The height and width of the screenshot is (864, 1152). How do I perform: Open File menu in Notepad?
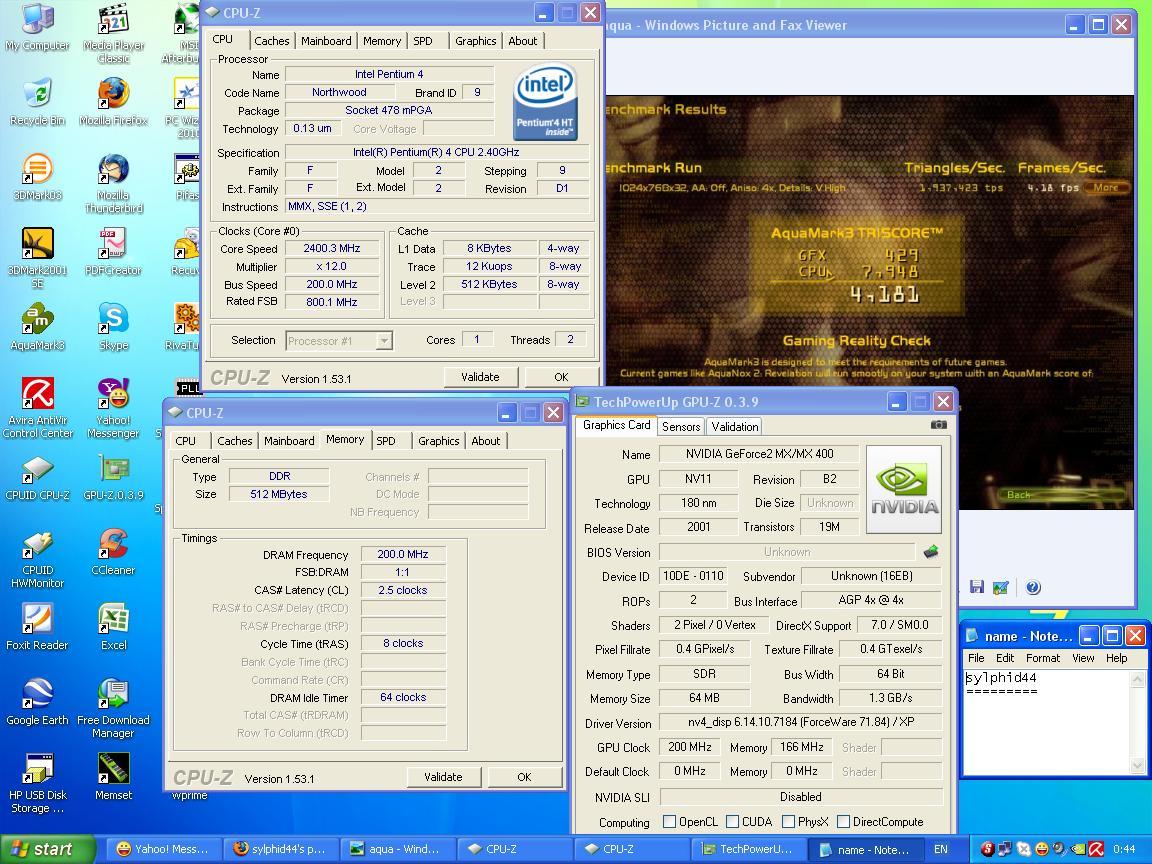tap(976, 658)
